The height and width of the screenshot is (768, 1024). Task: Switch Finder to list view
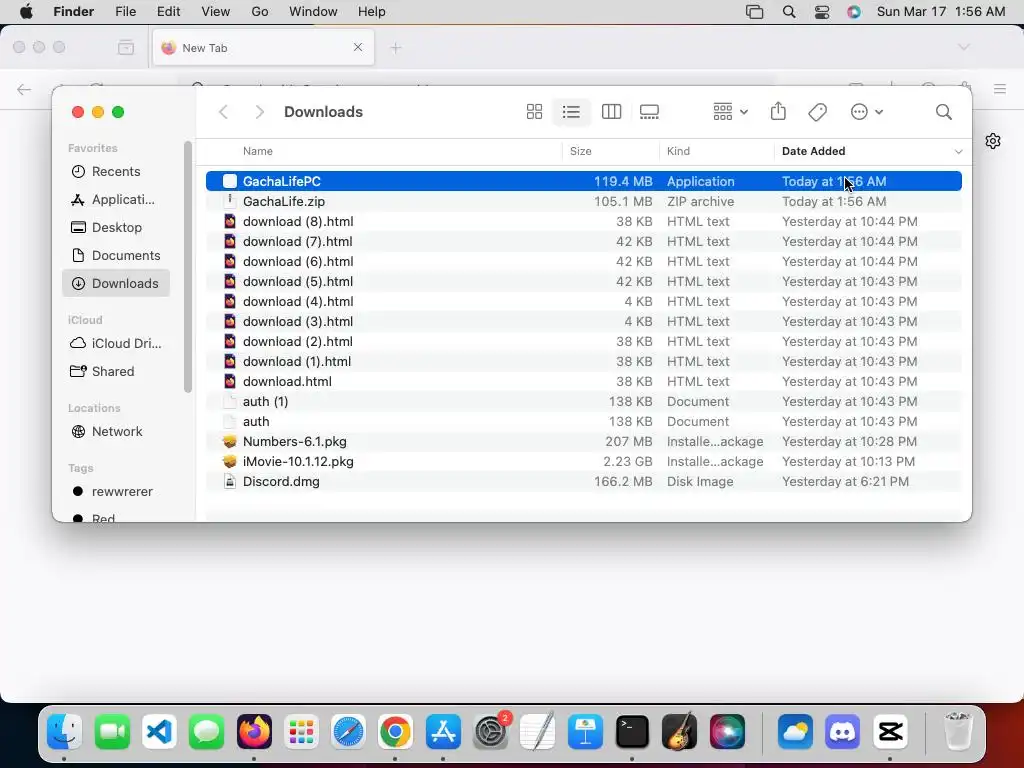(x=571, y=112)
